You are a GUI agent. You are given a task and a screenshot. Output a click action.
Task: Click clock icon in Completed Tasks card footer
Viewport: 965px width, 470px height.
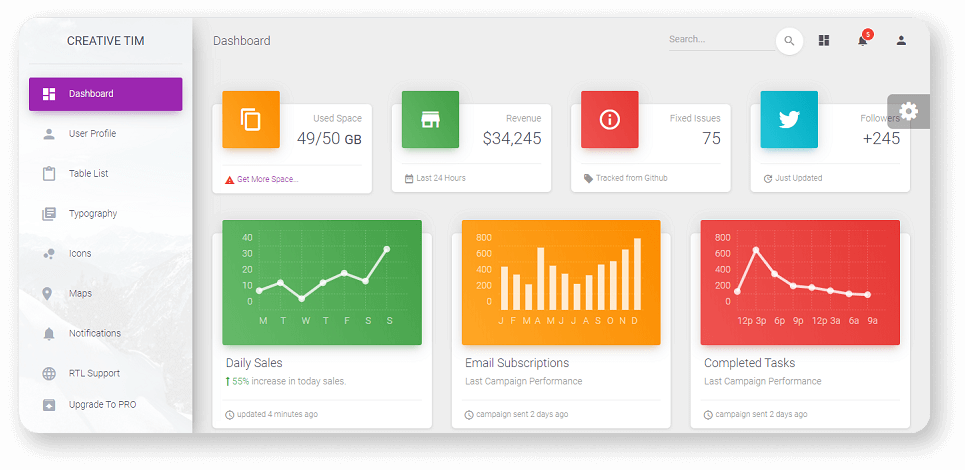coord(708,415)
